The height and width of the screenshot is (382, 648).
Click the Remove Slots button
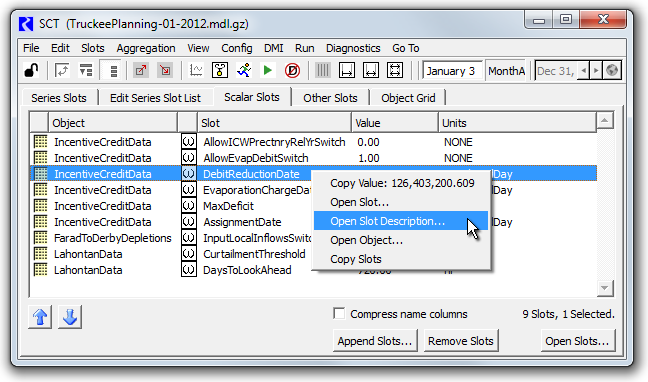[x=461, y=341]
